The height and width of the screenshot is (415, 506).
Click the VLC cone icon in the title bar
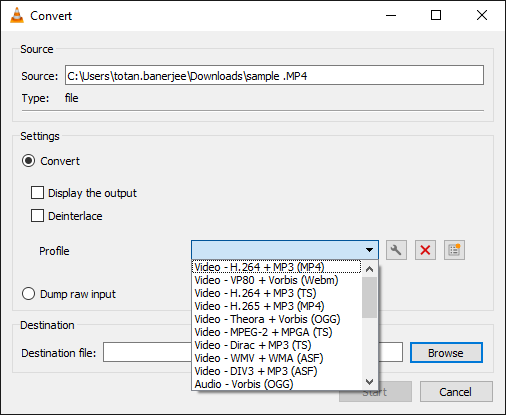point(17,15)
